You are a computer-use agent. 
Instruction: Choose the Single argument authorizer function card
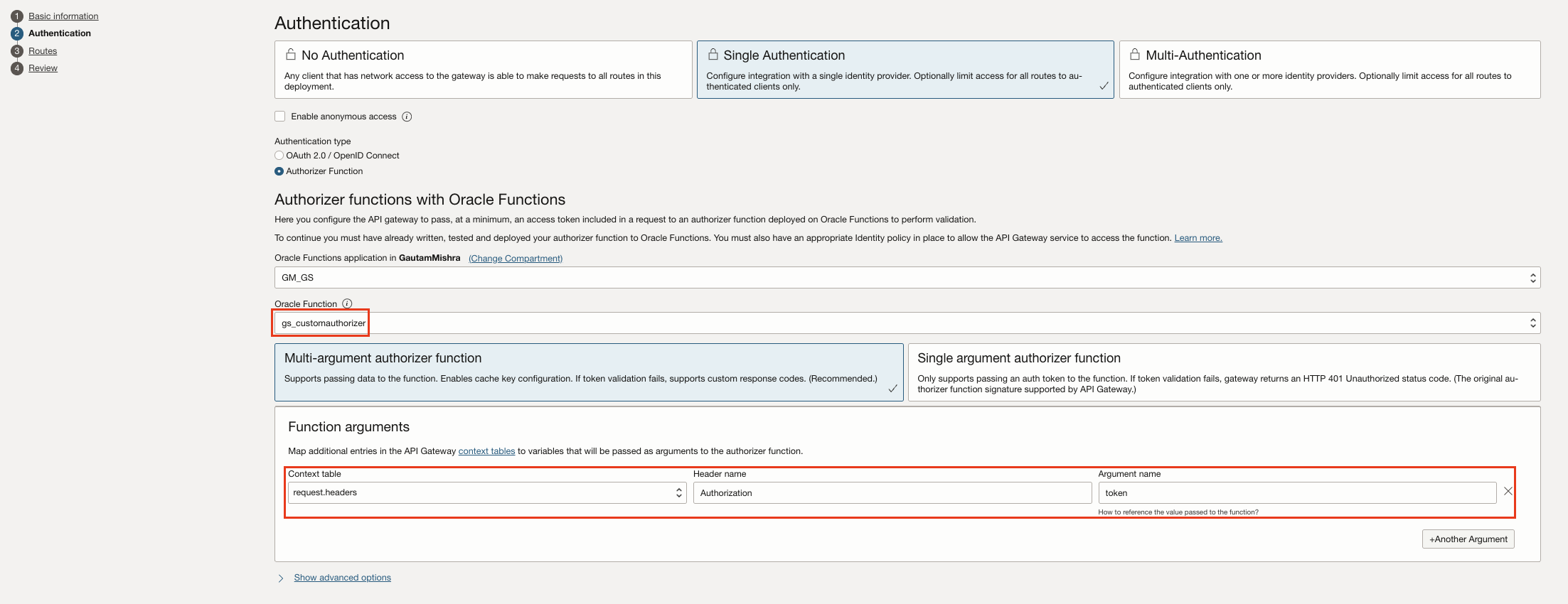point(1223,372)
